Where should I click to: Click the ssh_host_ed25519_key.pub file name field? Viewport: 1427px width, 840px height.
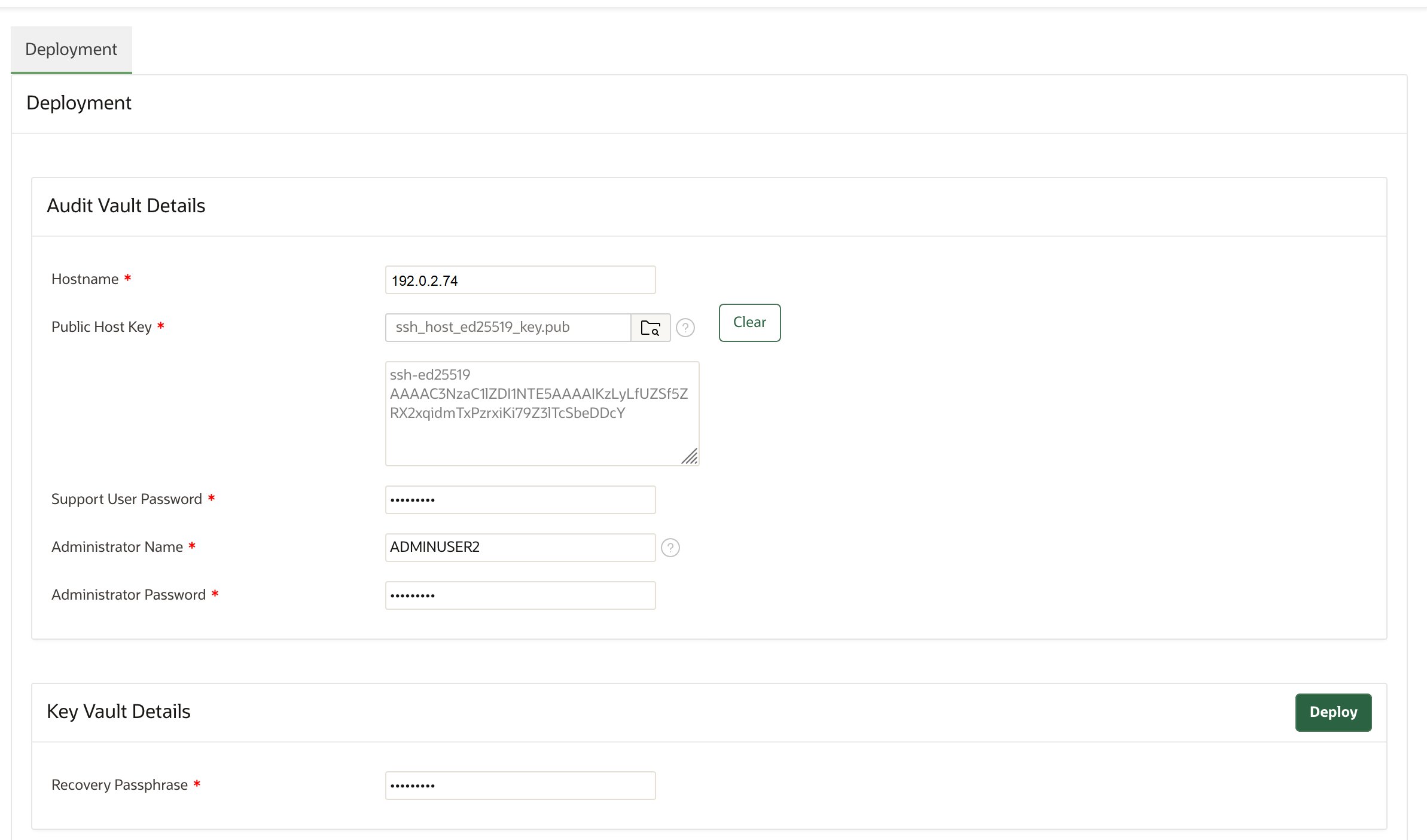[x=508, y=328]
